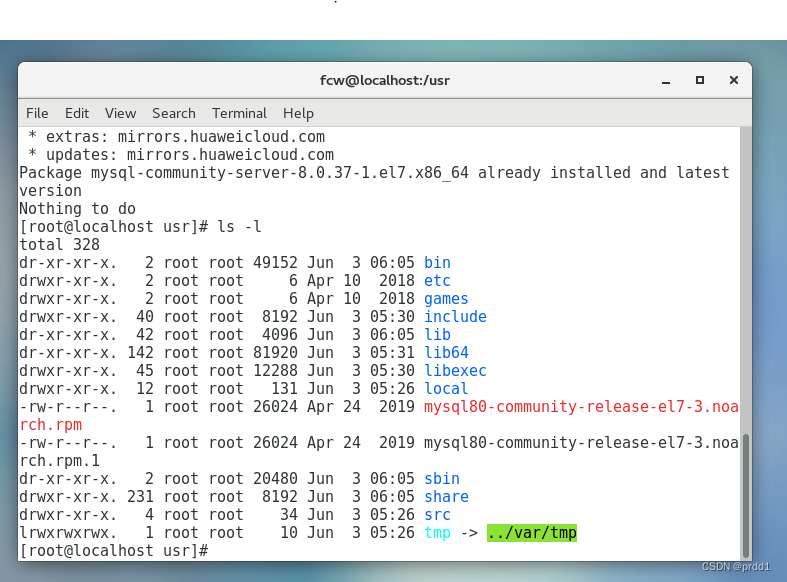Click the 'share' directory name
This screenshot has width=787, height=582.
point(446,497)
